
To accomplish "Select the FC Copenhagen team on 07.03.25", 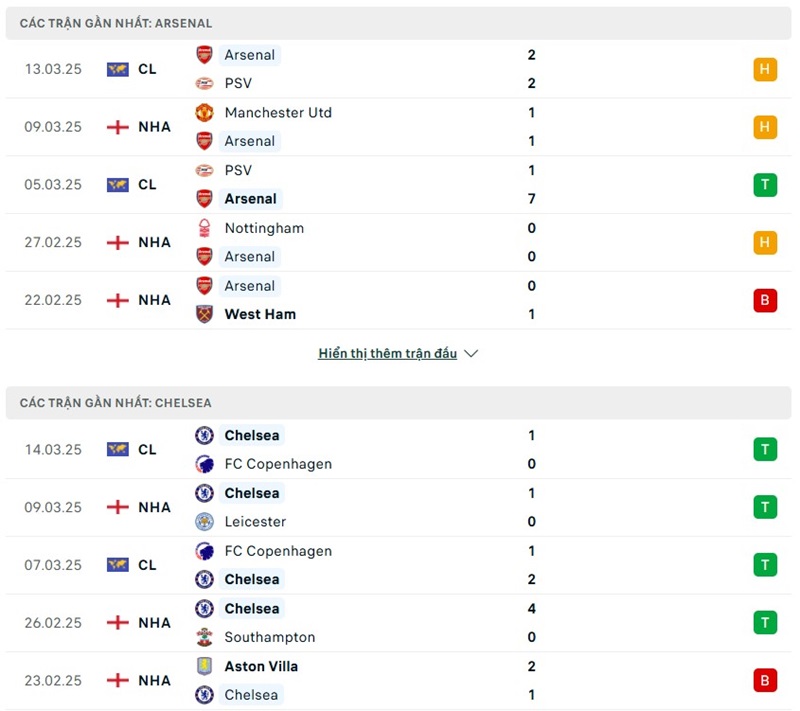I will [x=278, y=551].
